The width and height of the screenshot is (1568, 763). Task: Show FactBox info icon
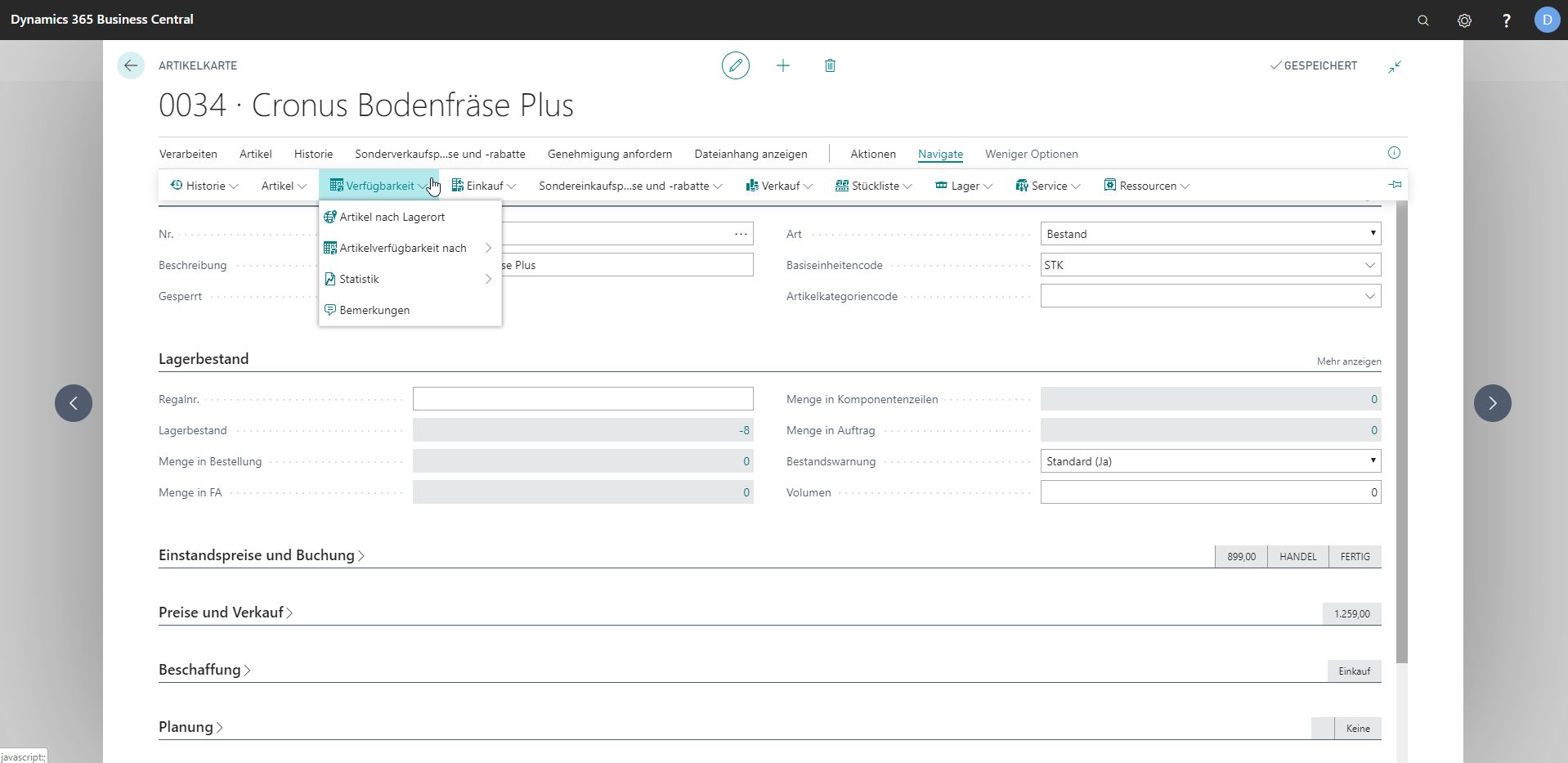tap(1394, 153)
